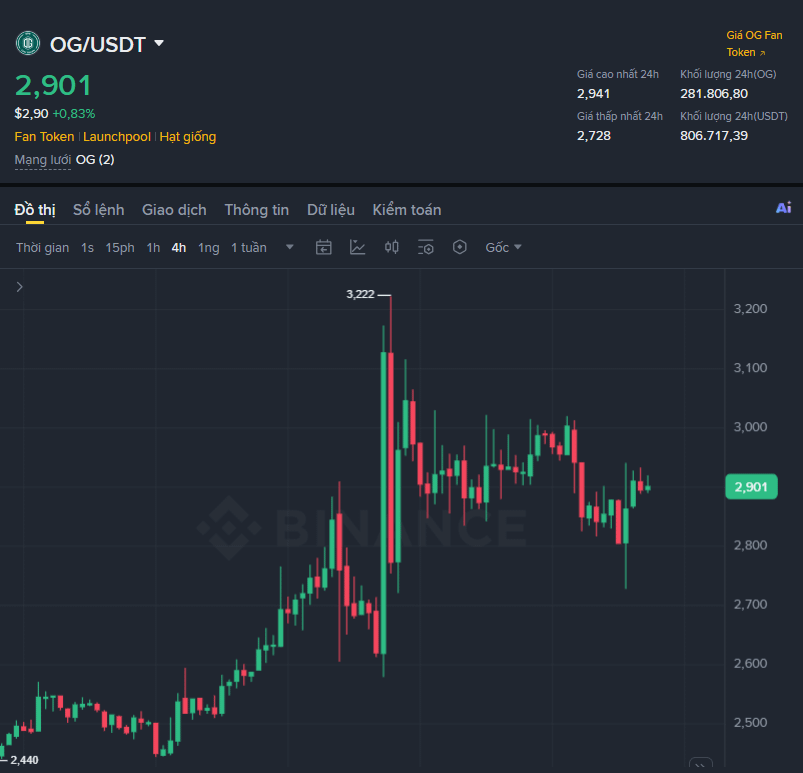Click the +0,83% price change text
The height and width of the screenshot is (773, 803).
[74, 114]
